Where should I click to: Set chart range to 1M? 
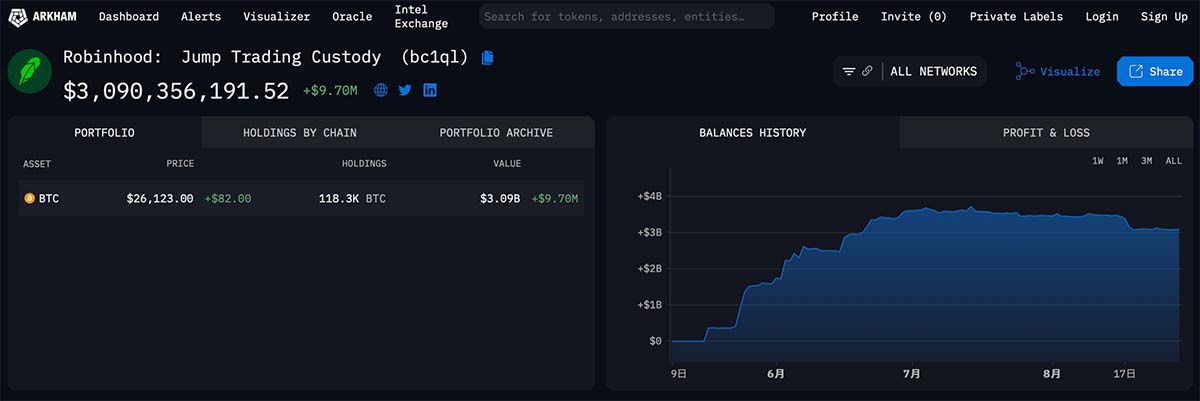(1122, 161)
